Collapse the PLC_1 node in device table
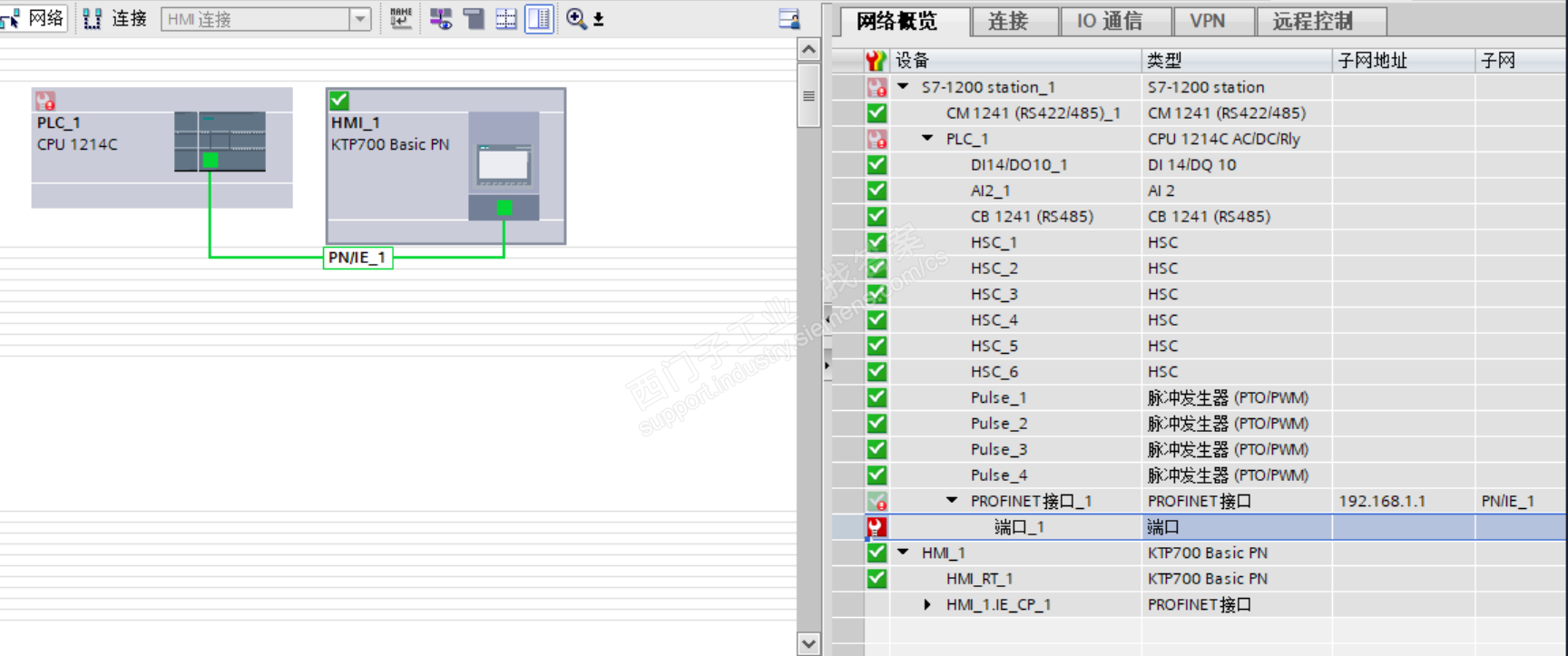1568x656 pixels. click(x=927, y=139)
